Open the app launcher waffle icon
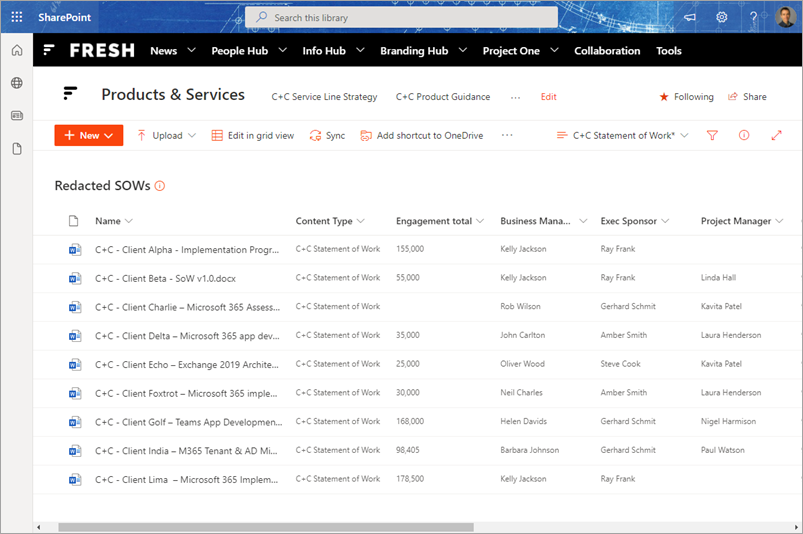Screen dimensions: 803x534 click(x=16, y=17)
